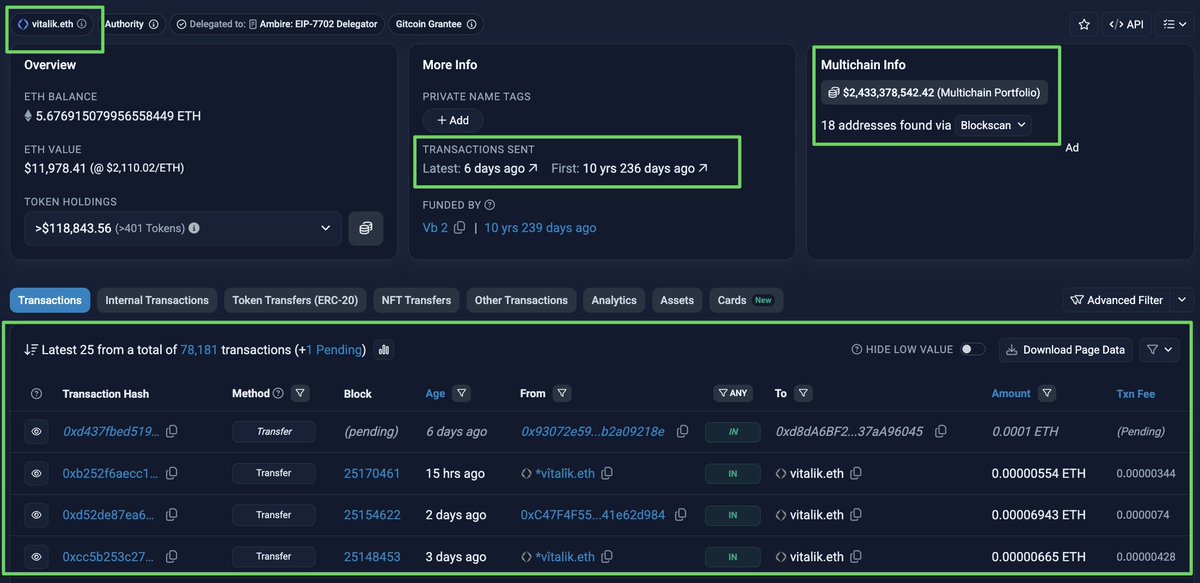Open the Cards New tab

[745, 300]
